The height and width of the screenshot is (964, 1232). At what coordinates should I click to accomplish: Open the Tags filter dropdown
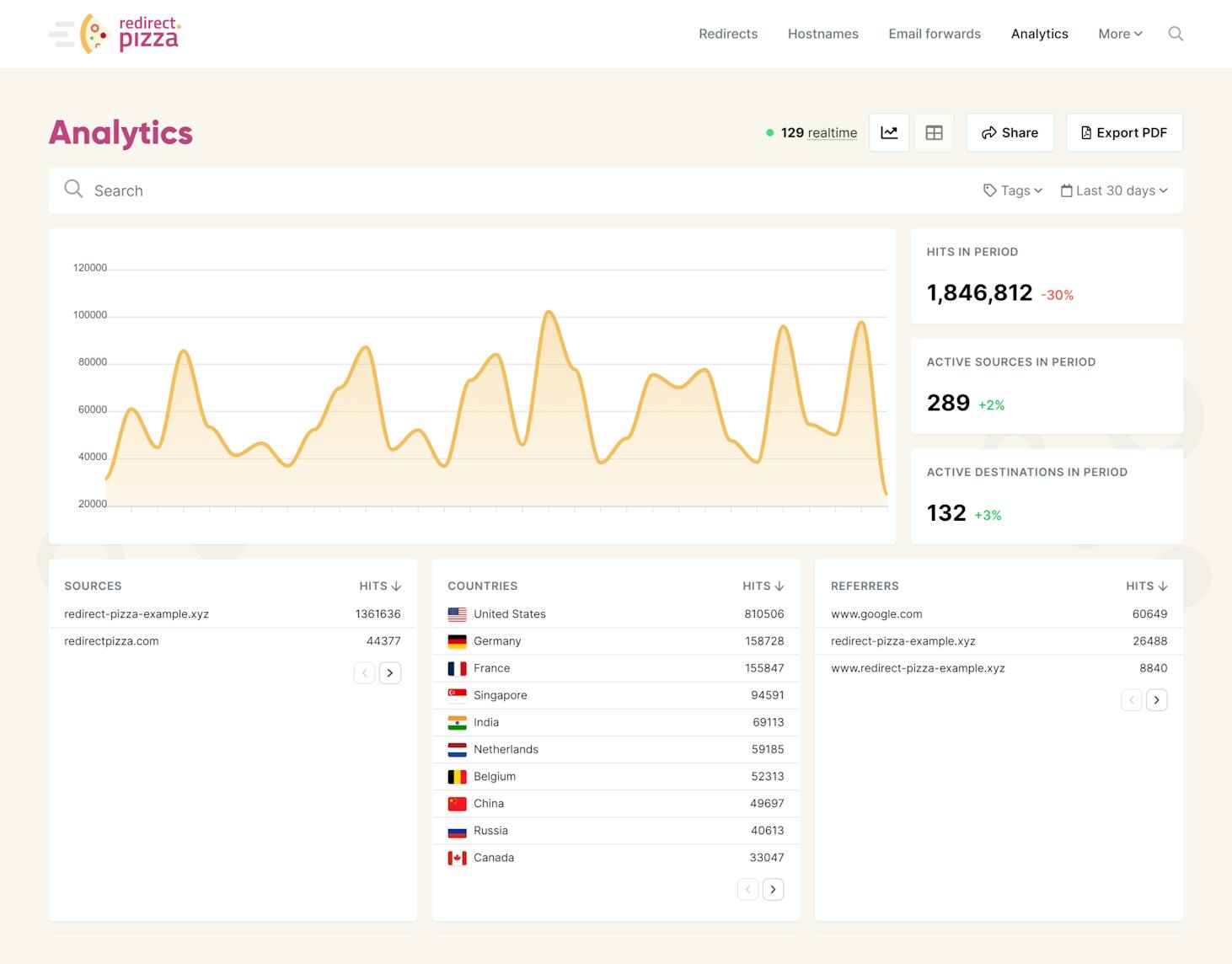point(1012,190)
